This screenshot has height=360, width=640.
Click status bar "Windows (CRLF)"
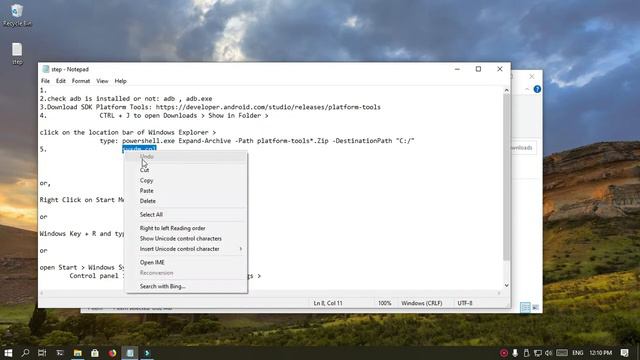[x=422, y=303]
